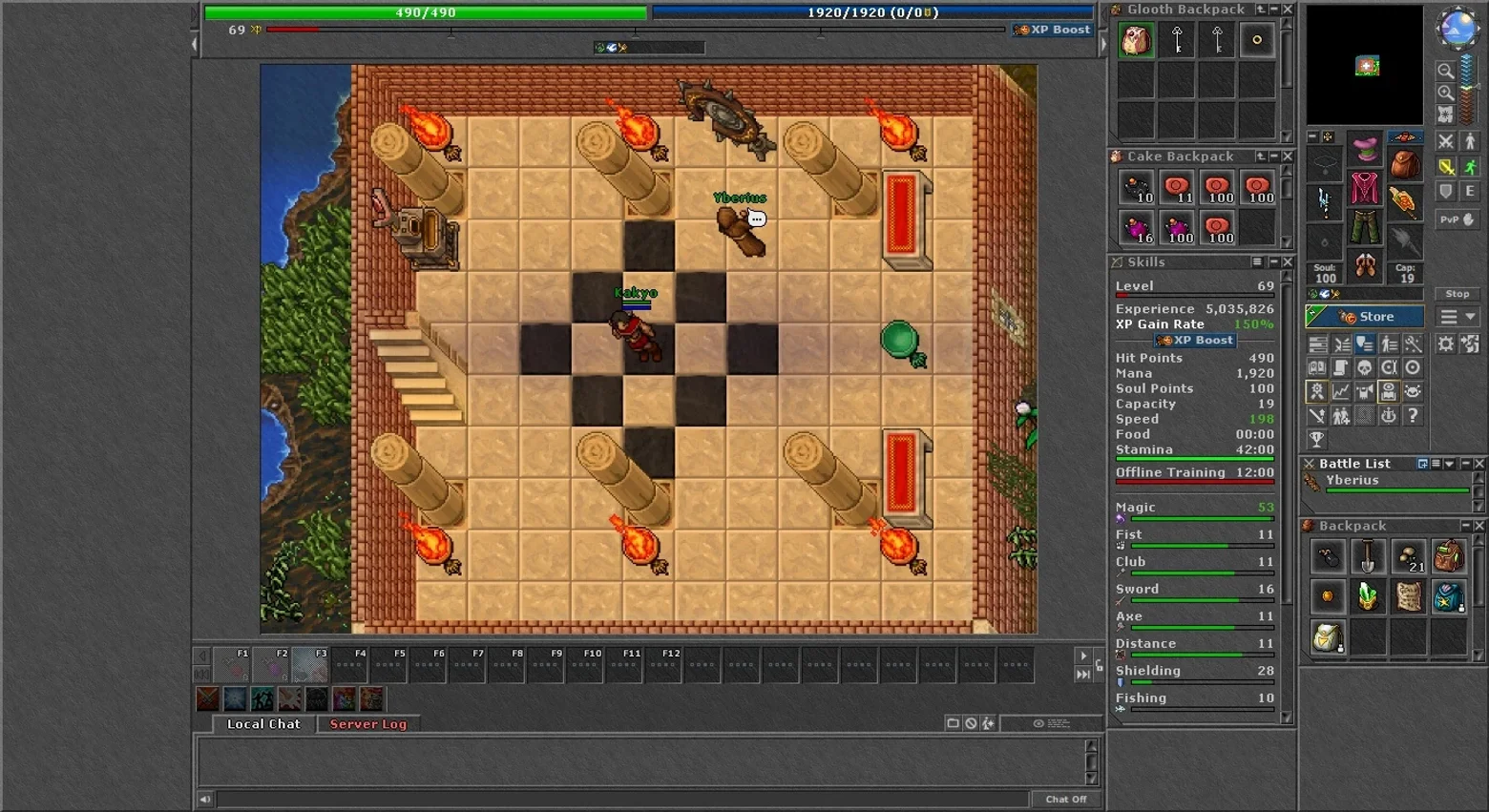1489x812 pixels.
Task: Click the minimap compass globe
Action: tap(1457, 29)
